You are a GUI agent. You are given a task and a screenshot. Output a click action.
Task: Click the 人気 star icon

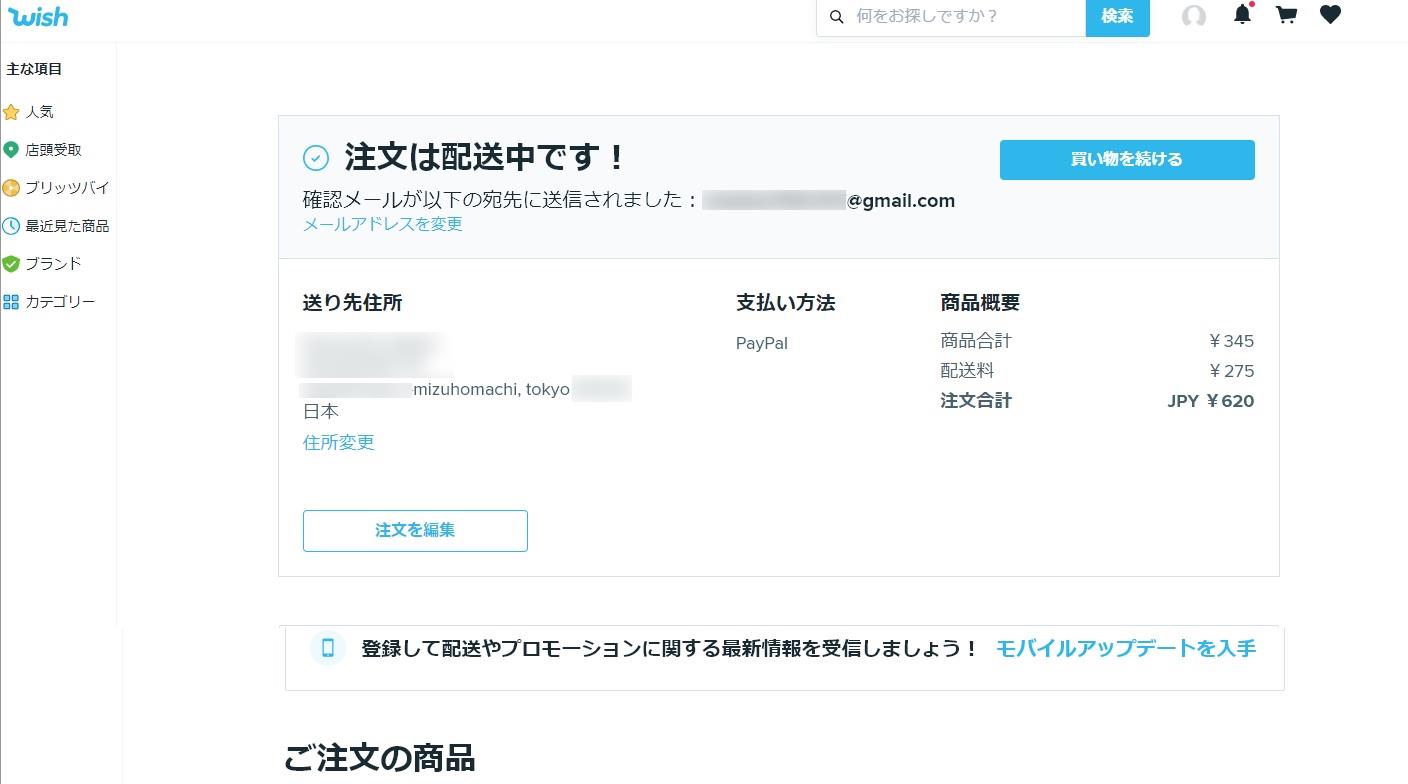coord(11,112)
